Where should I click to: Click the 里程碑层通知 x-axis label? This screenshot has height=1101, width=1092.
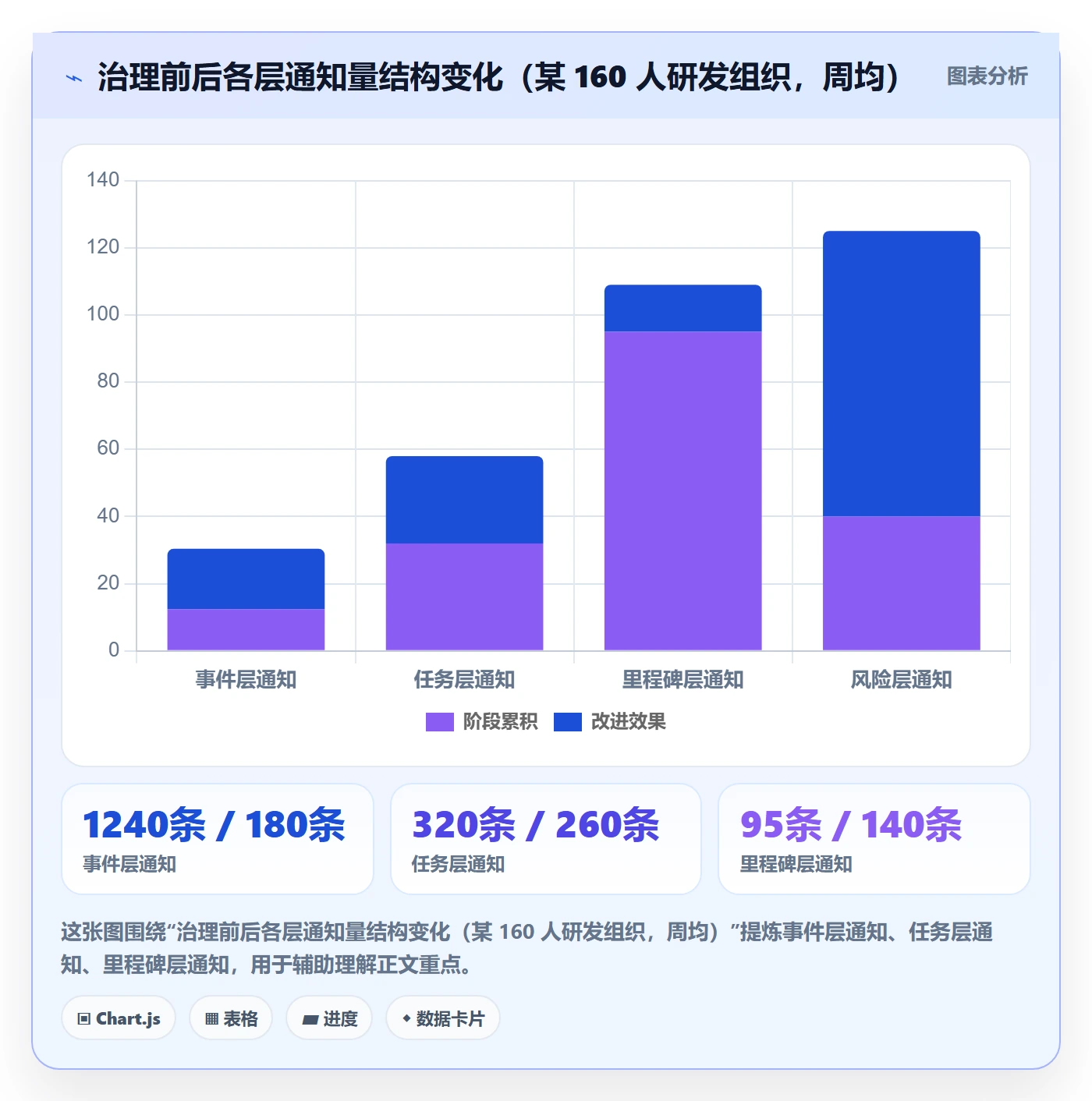tap(682, 680)
